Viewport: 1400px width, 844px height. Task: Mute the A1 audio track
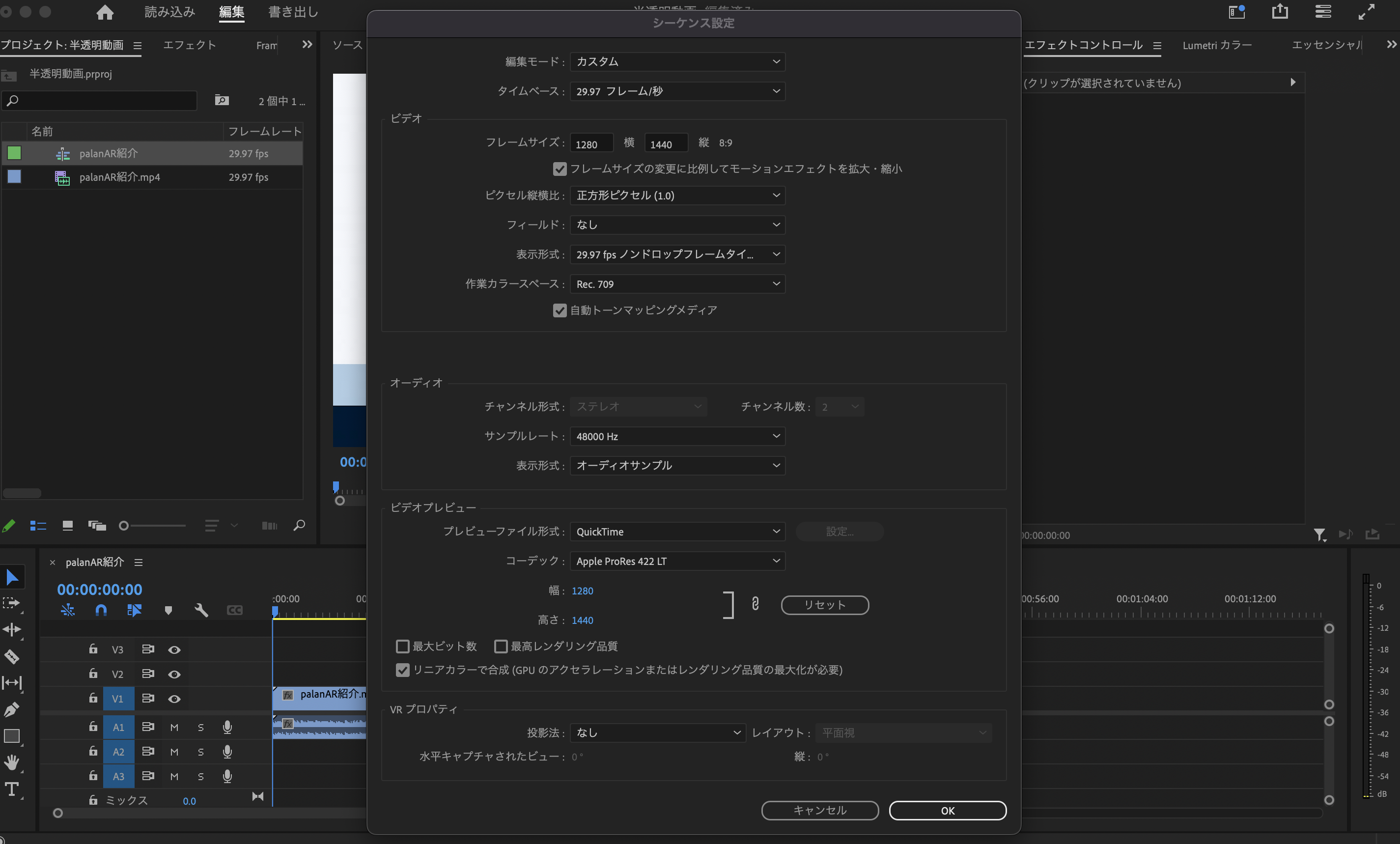[174, 728]
